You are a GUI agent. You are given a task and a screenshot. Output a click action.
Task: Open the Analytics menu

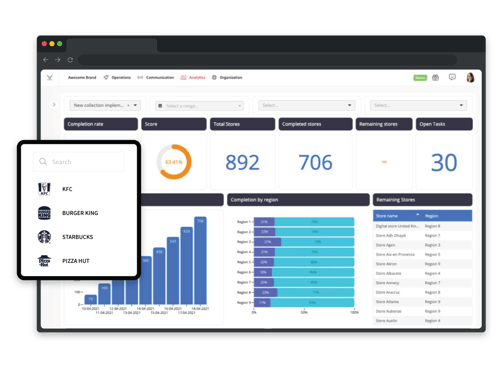click(x=193, y=77)
